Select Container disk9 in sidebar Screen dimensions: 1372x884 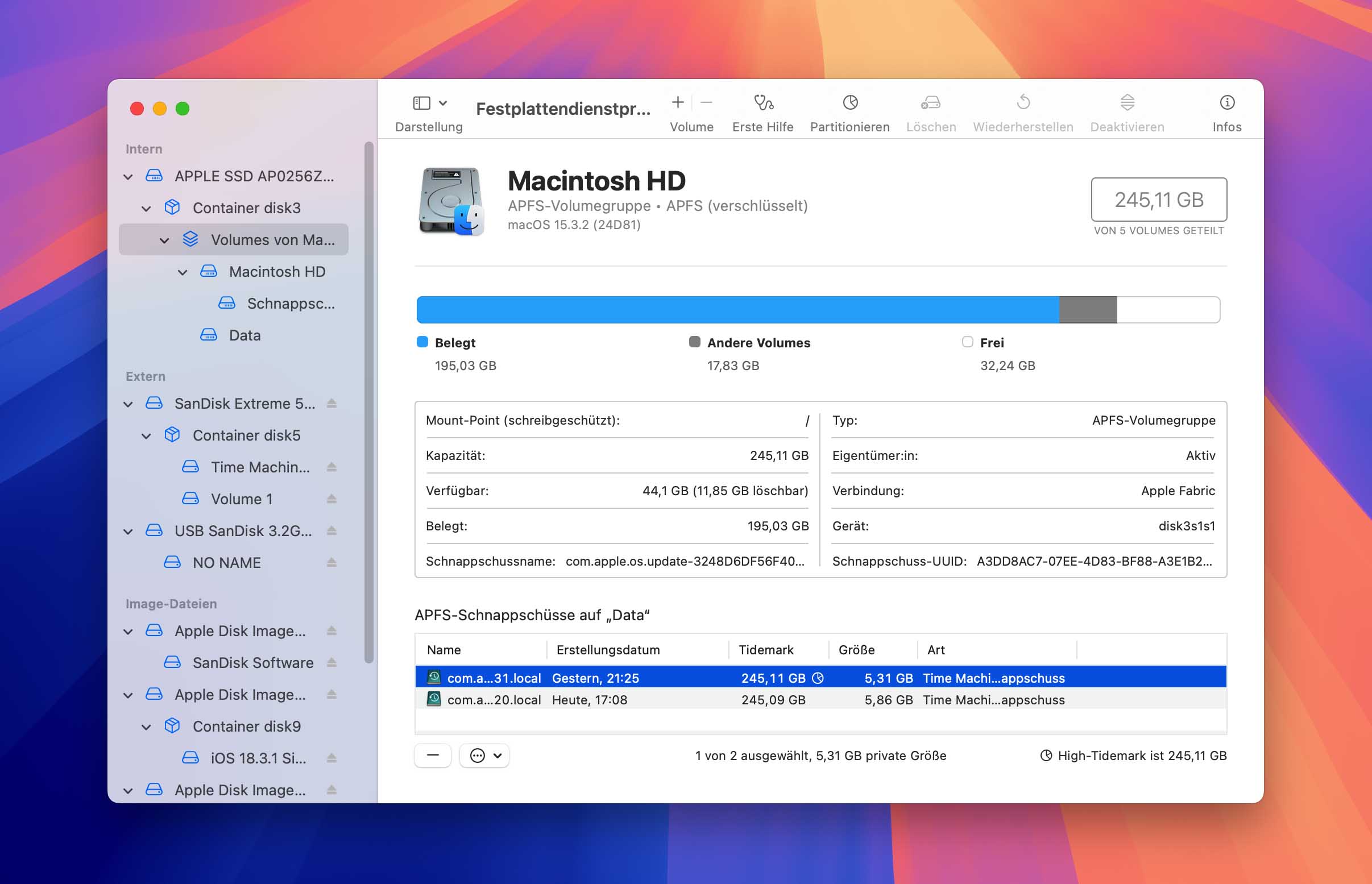pyautogui.click(x=233, y=726)
